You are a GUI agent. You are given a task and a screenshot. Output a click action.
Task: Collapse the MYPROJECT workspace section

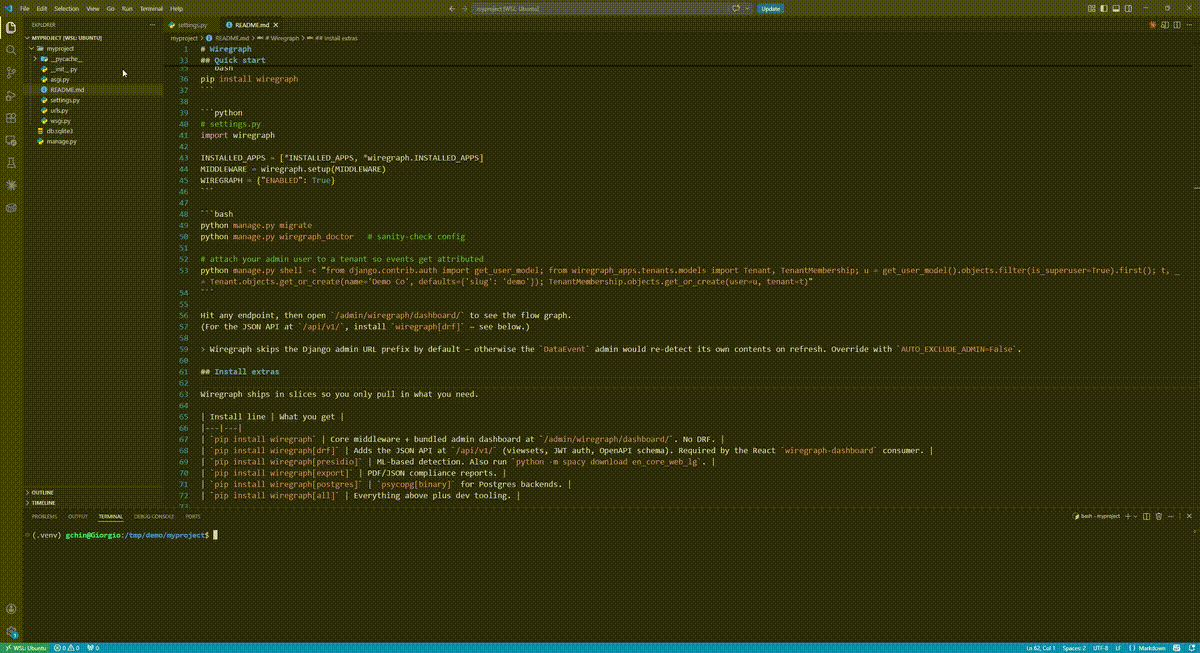[x=67, y=38]
